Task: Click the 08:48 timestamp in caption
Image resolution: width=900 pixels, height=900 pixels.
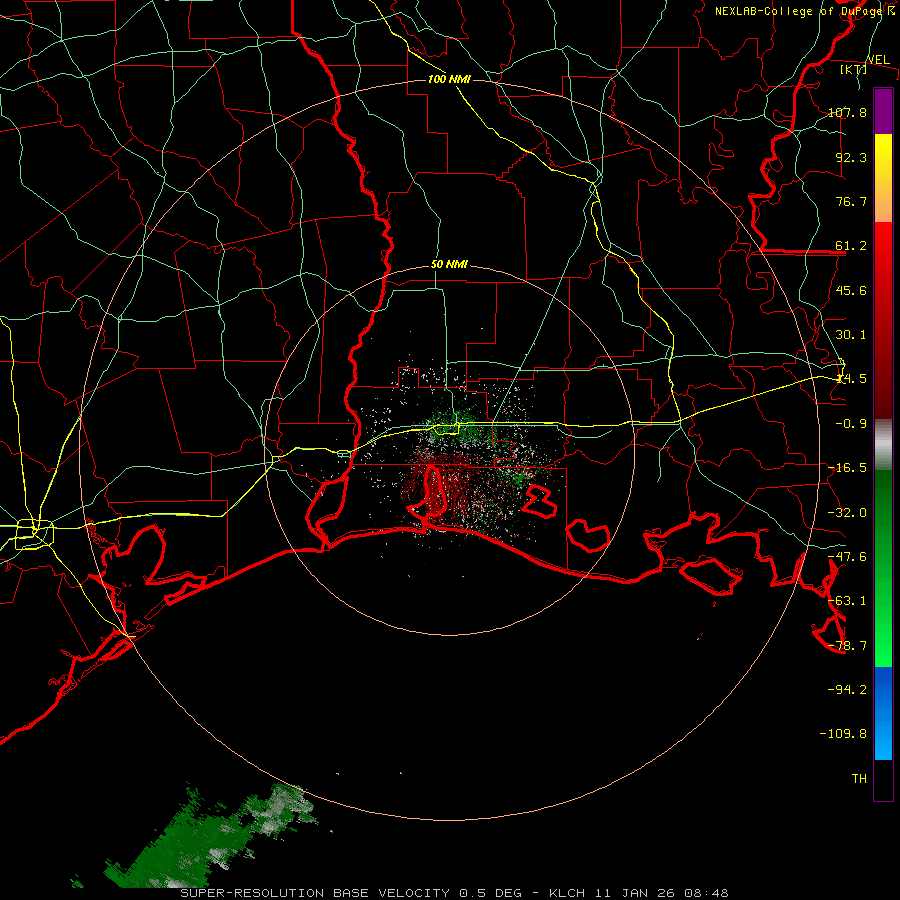Action: (706, 893)
